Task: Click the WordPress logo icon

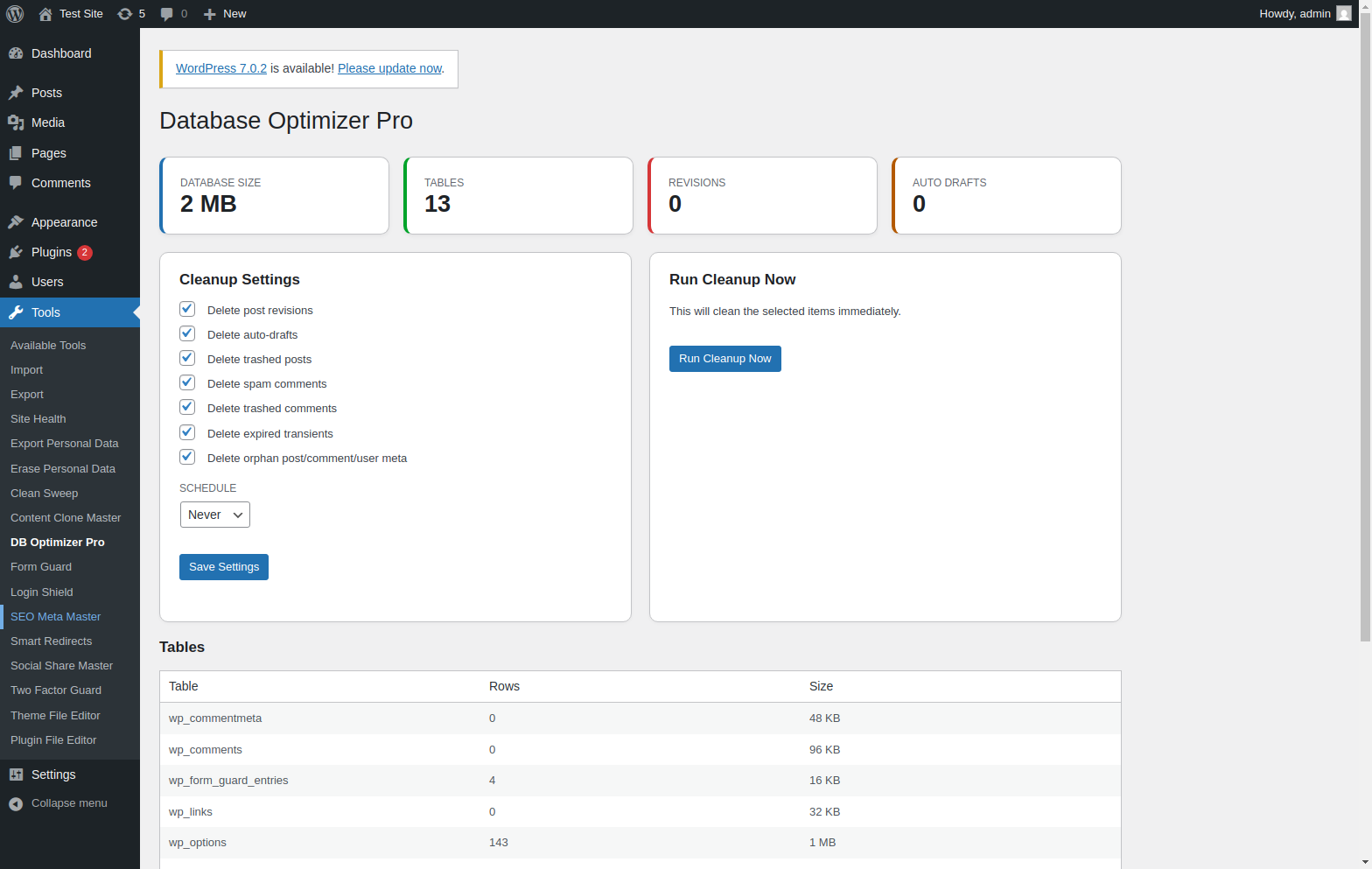Action: [x=15, y=14]
